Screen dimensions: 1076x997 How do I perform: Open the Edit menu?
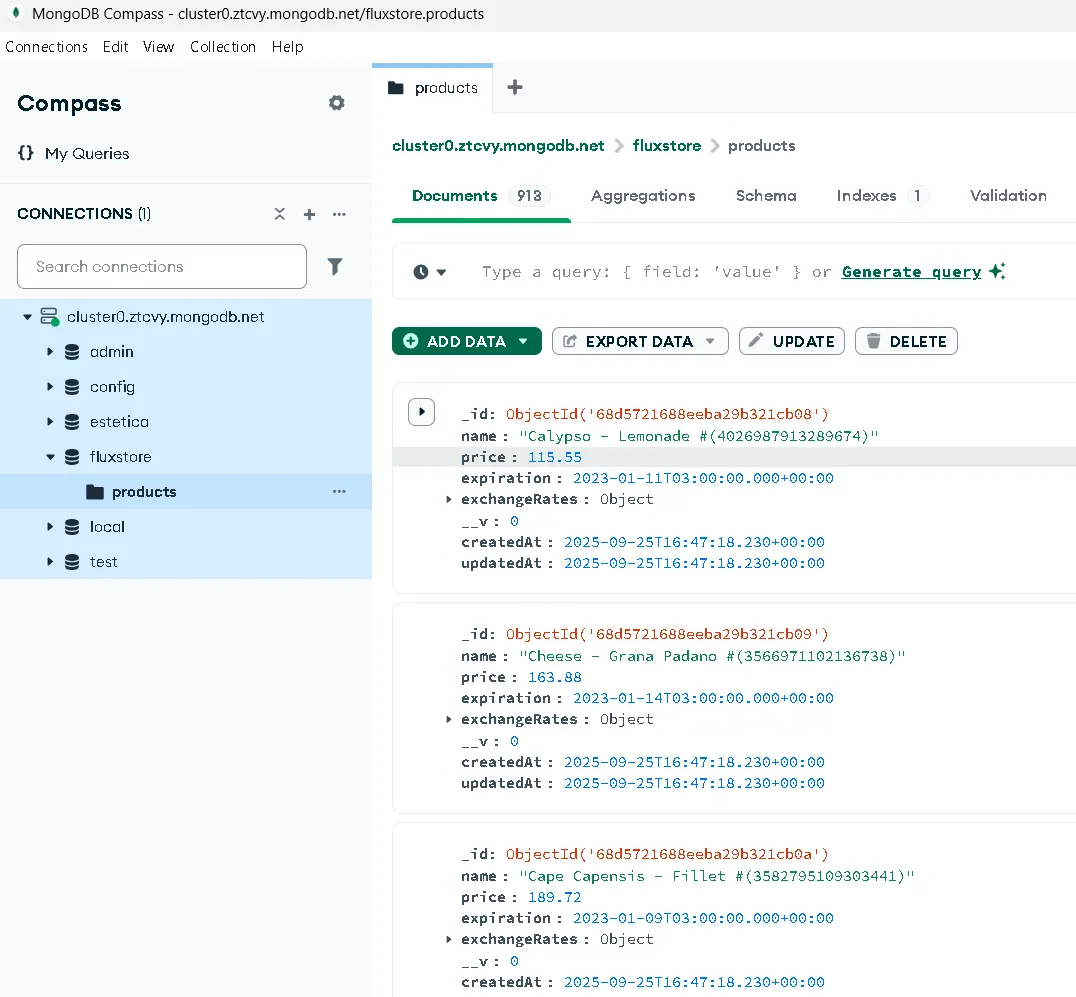coord(115,47)
